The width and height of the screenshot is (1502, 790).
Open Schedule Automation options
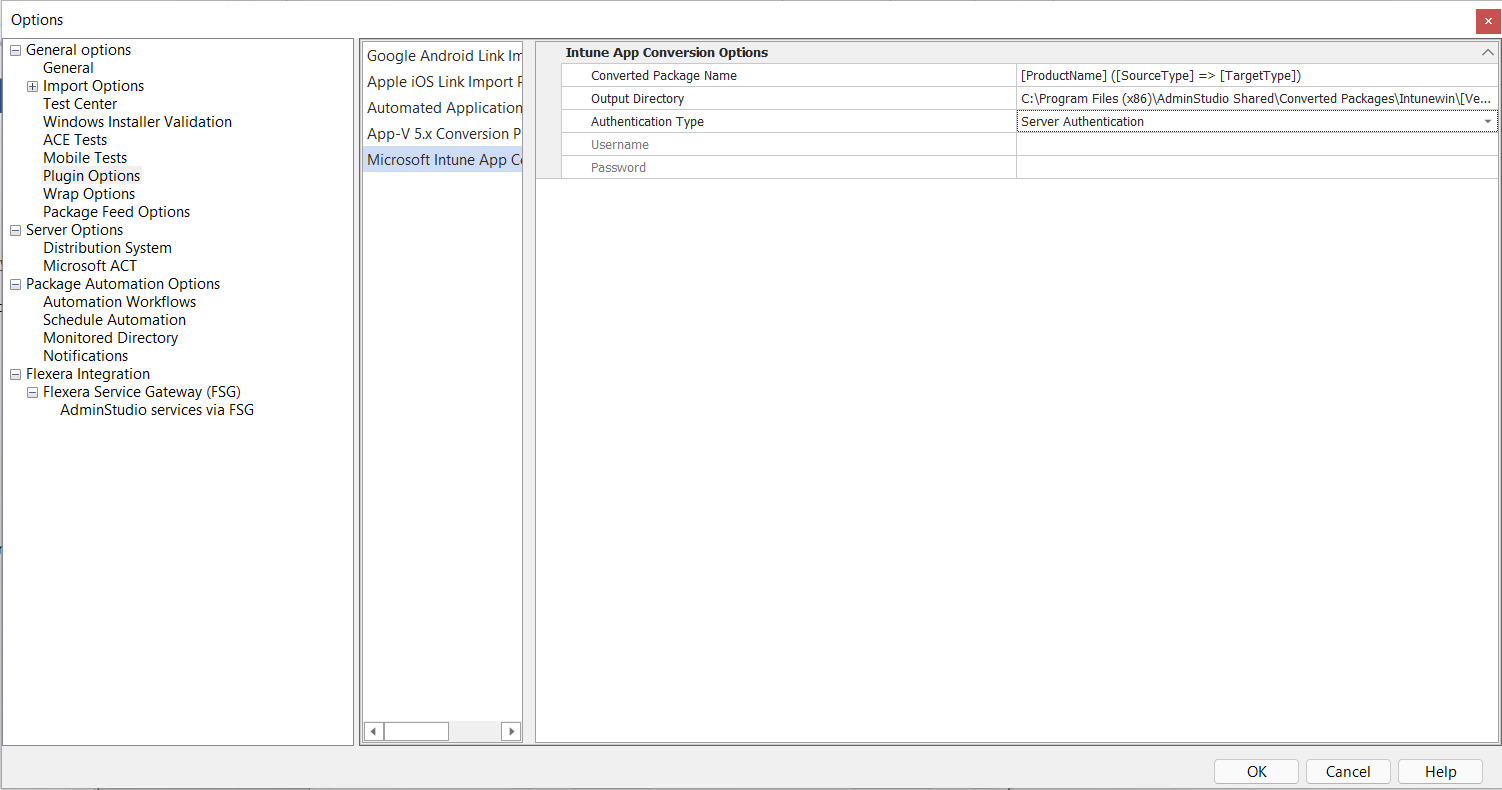pyautogui.click(x=114, y=319)
